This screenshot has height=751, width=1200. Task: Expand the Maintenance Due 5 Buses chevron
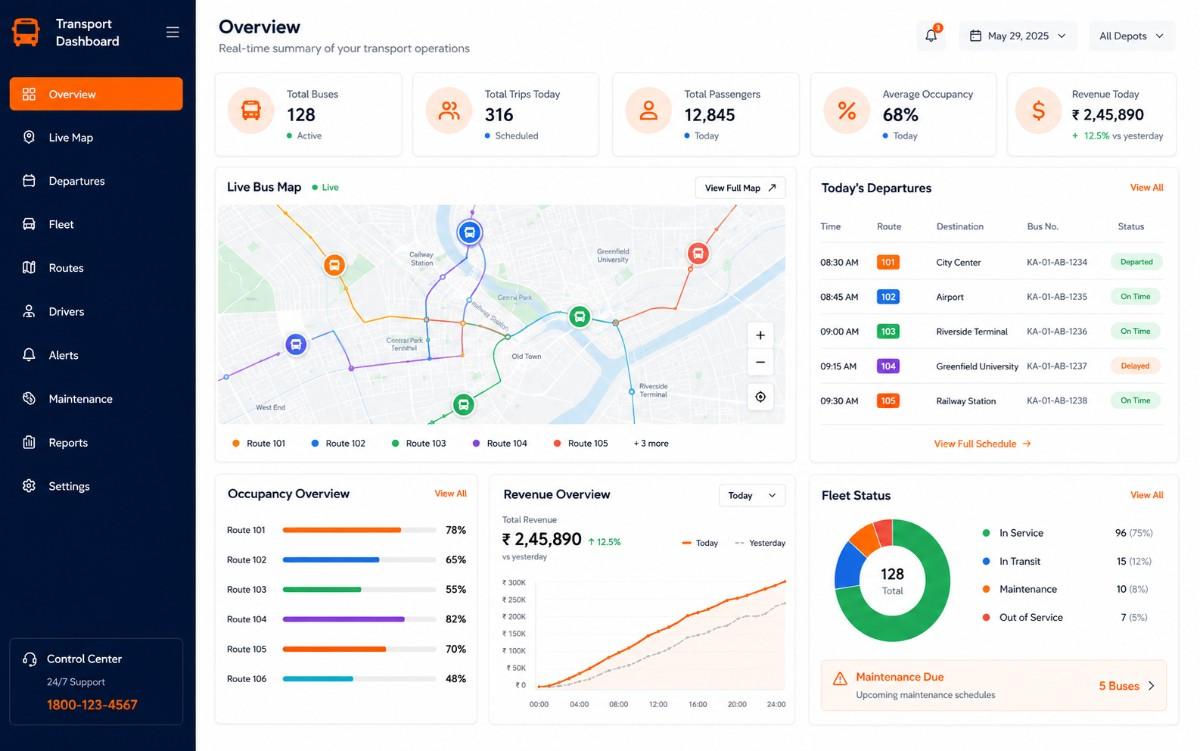[1151, 686]
